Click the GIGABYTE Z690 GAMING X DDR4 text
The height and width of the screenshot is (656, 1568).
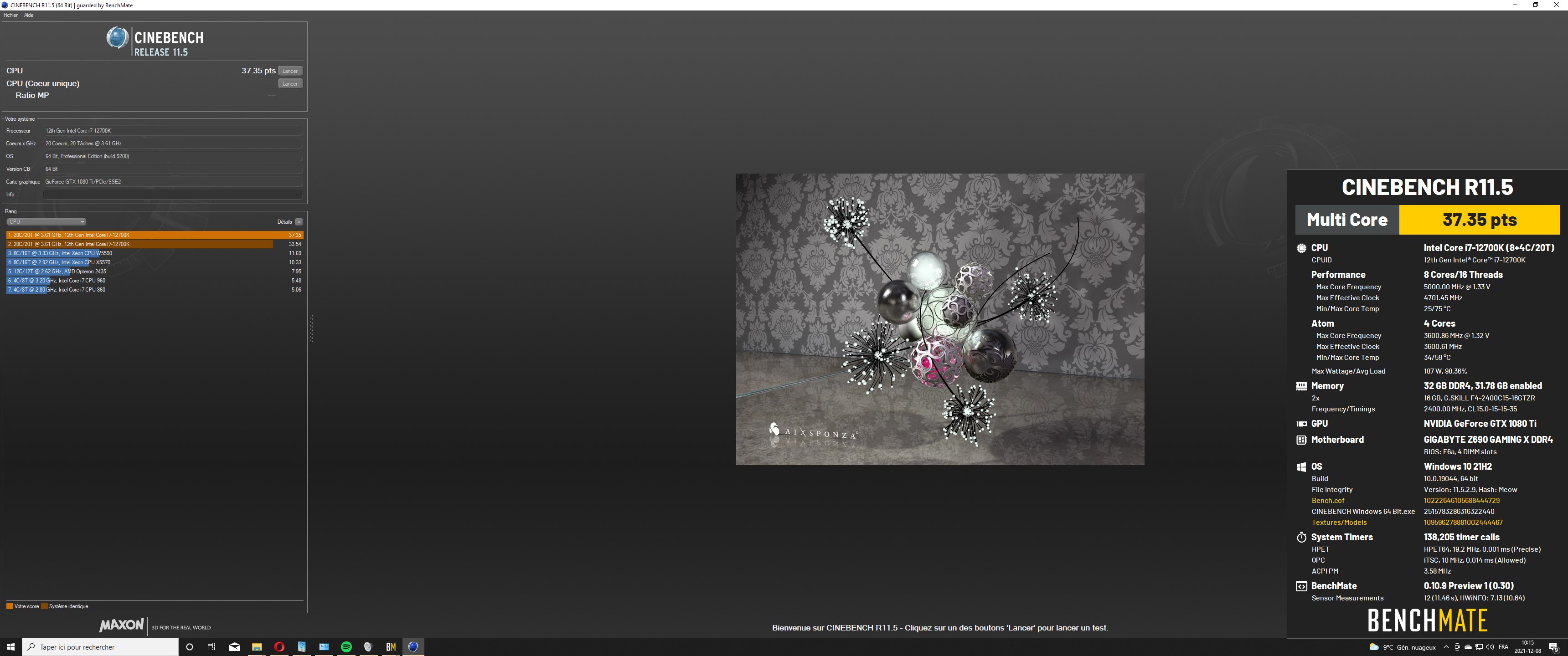pyautogui.click(x=1488, y=439)
